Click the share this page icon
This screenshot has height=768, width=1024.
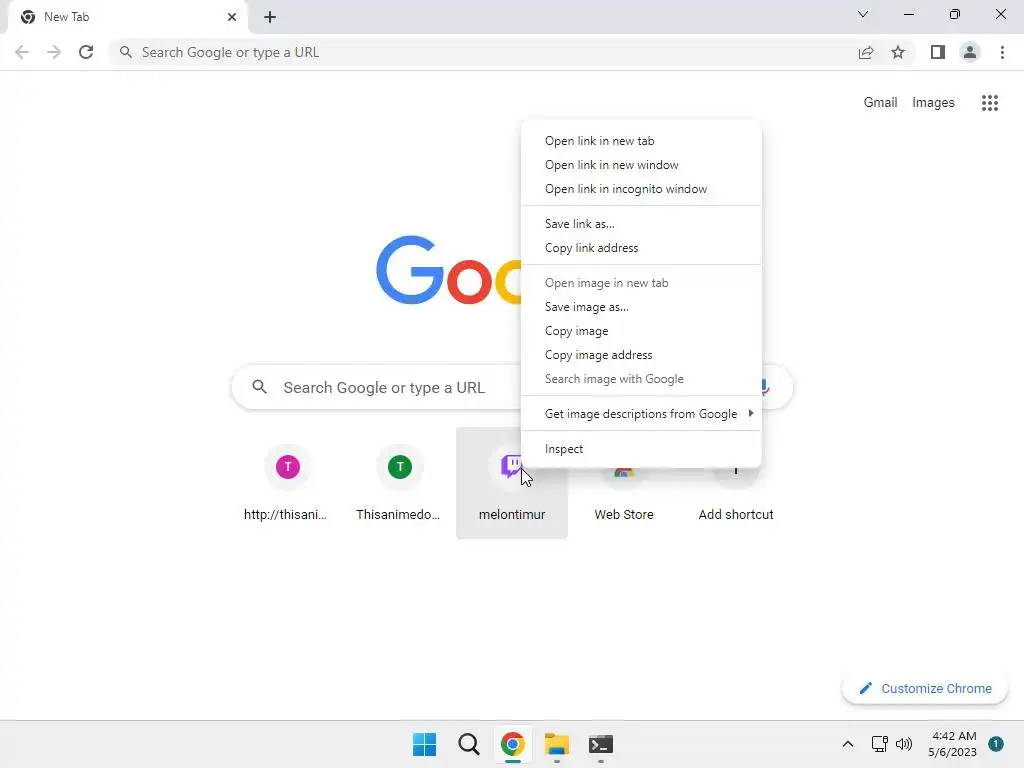tap(866, 52)
